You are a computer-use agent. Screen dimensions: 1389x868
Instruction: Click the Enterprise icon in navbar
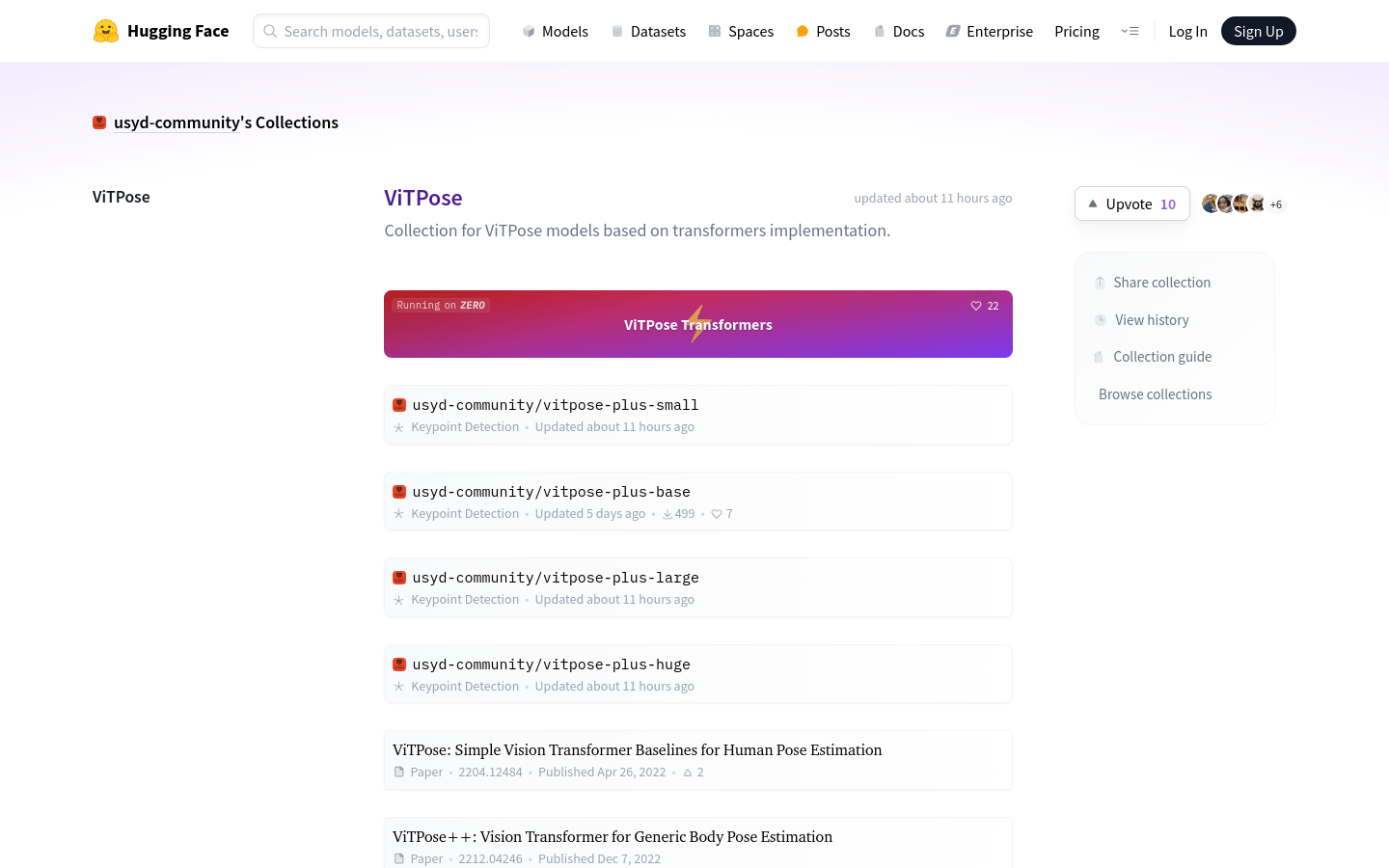(953, 31)
